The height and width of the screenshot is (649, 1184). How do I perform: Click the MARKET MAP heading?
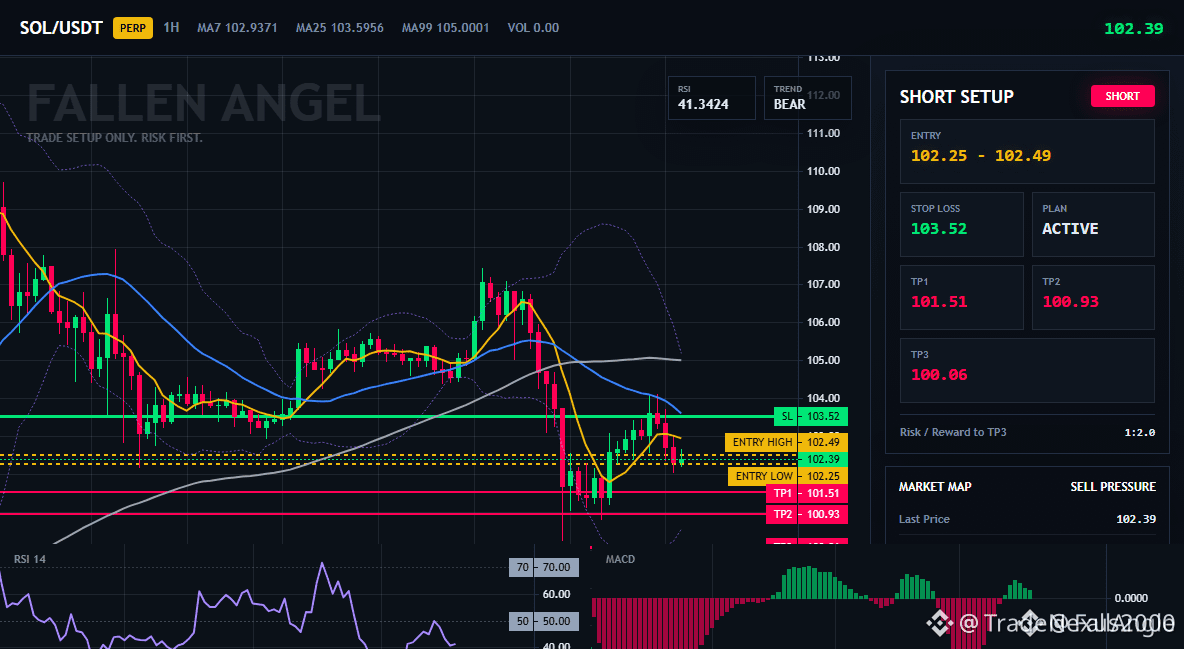click(935, 487)
